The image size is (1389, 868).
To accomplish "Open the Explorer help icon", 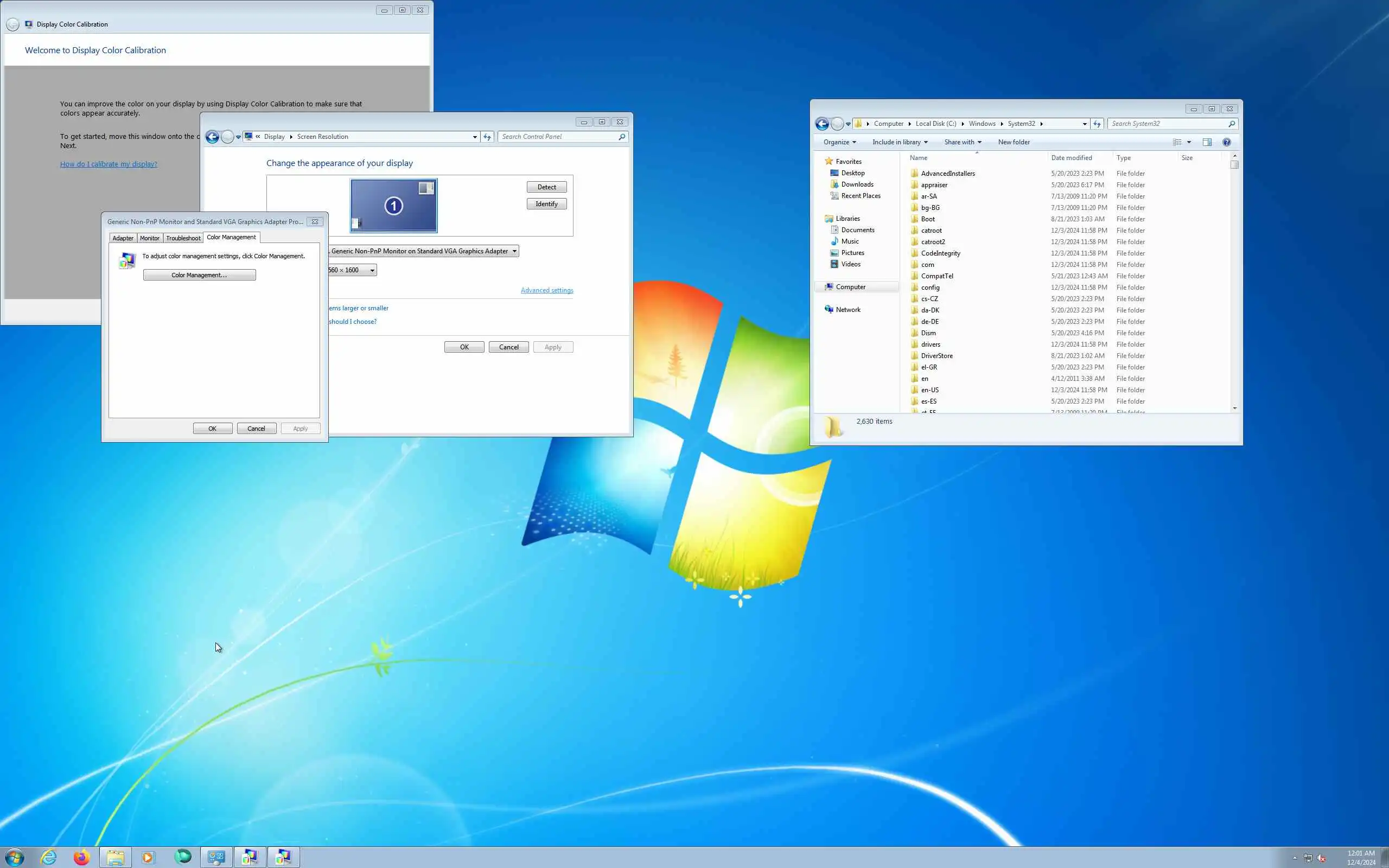I will click(x=1227, y=142).
